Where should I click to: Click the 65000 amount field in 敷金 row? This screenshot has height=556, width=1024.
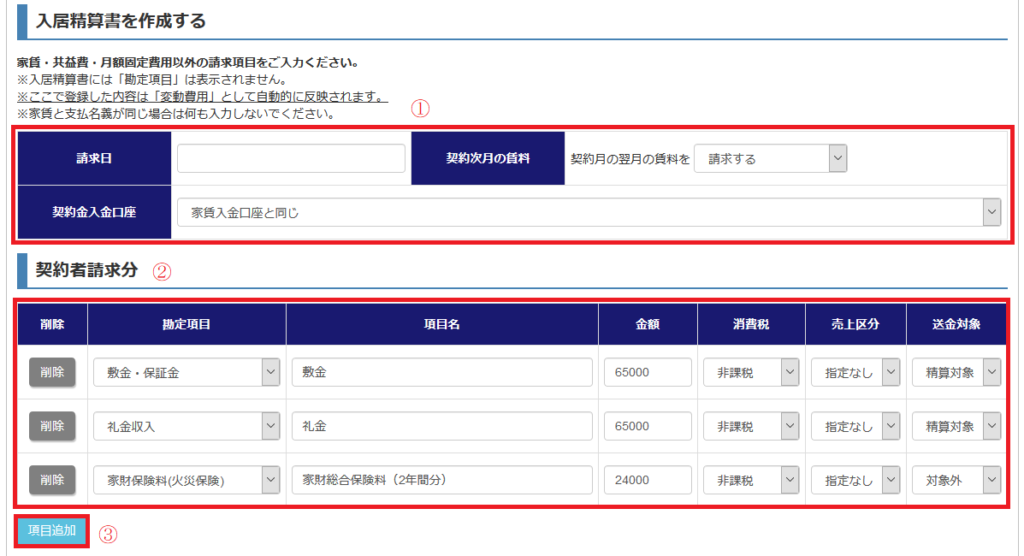(647, 372)
